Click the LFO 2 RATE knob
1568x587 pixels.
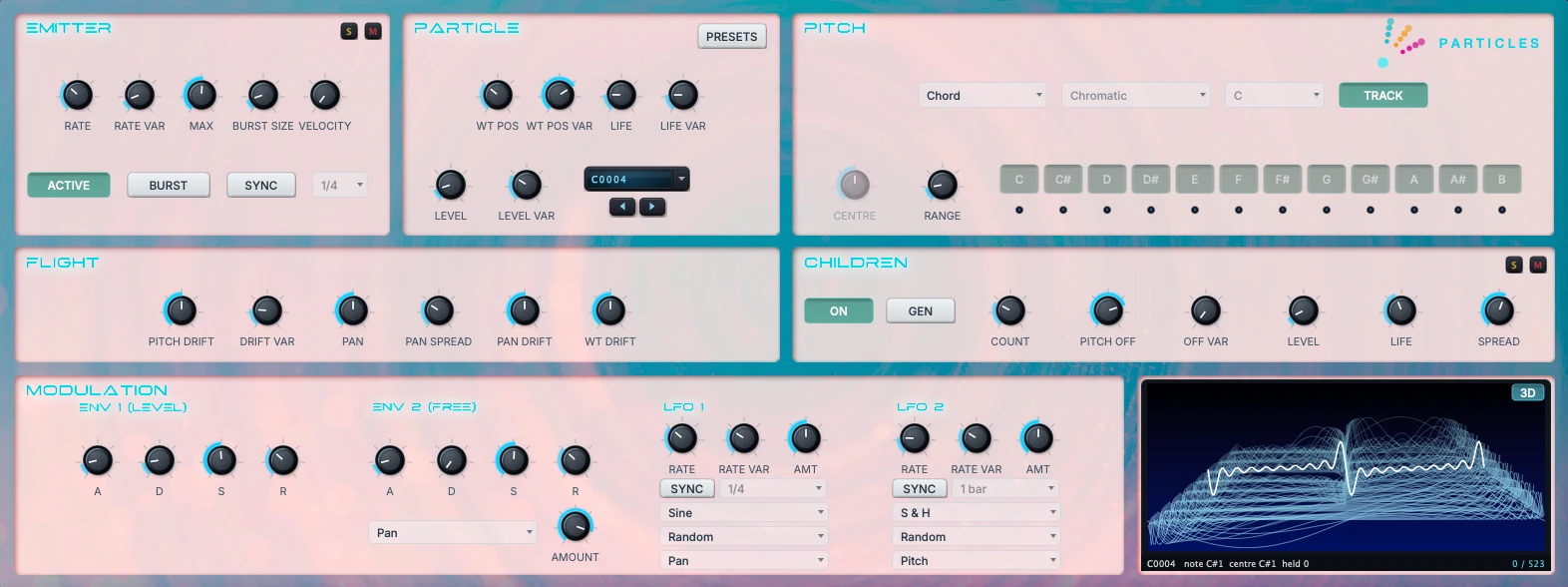[x=915, y=438]
